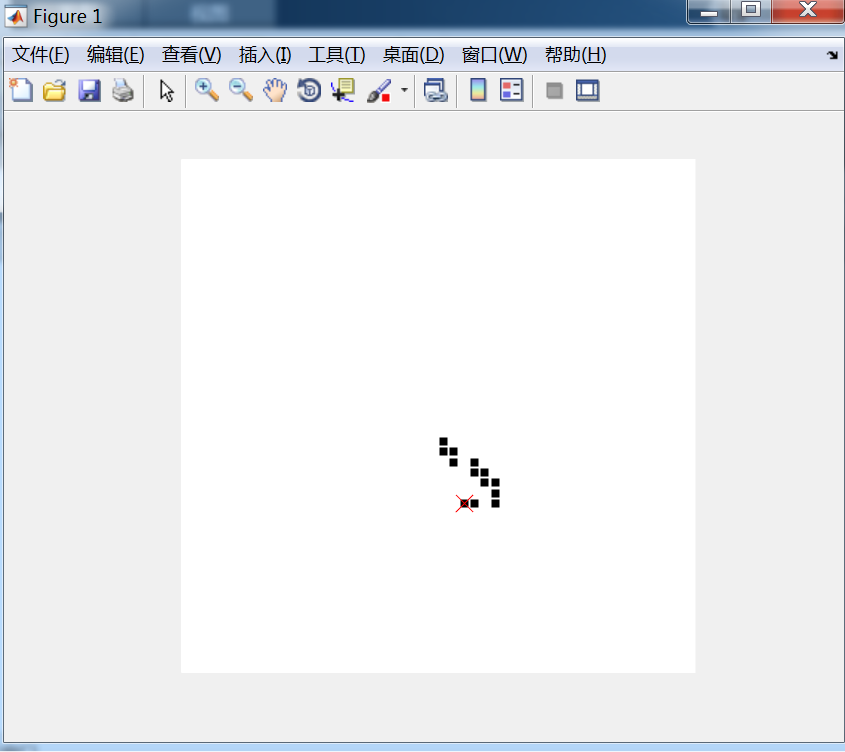This screenshot has width=845, height=752.
Task: Open the 工具(T) menu
Action: (336, 55)
